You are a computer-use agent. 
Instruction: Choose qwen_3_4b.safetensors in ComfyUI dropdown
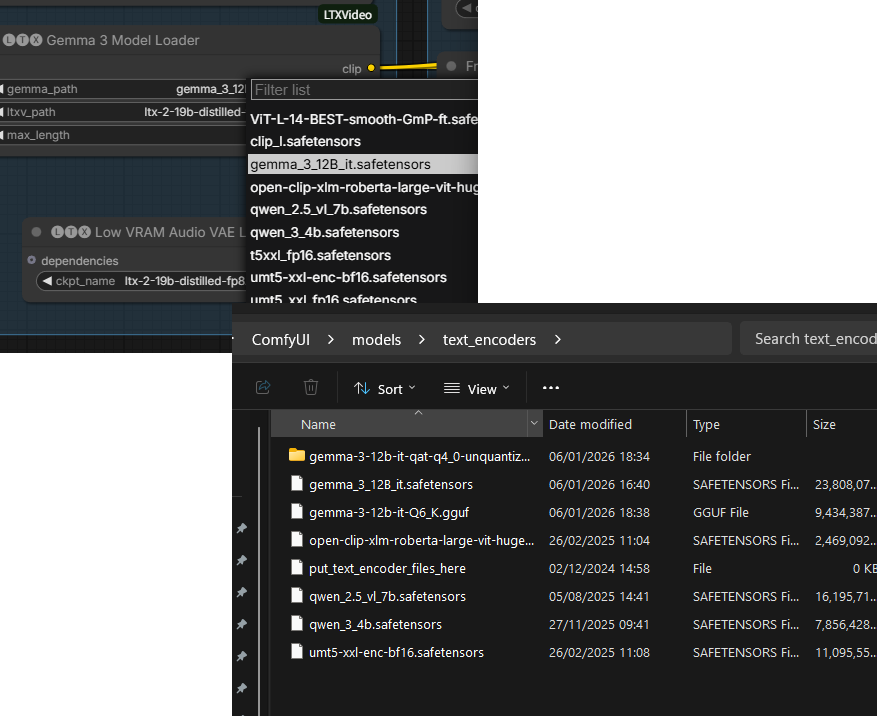coord(363,232)
